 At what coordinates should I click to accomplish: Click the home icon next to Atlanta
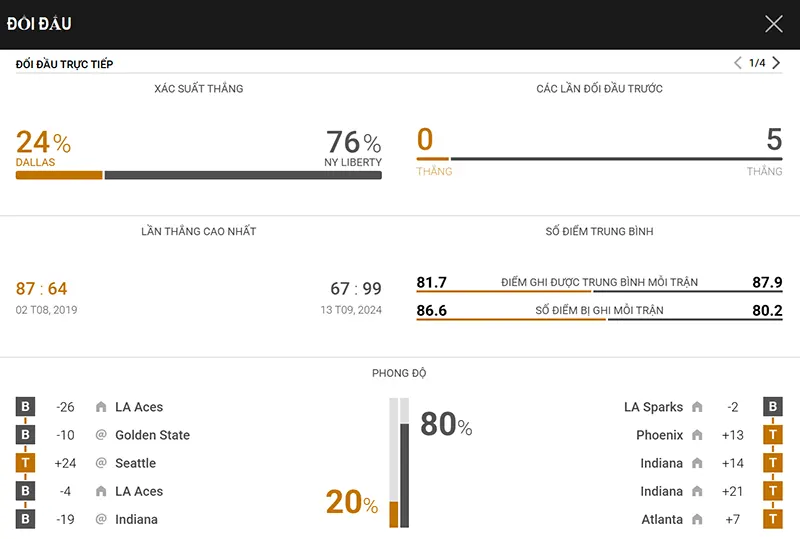(697, 519)
